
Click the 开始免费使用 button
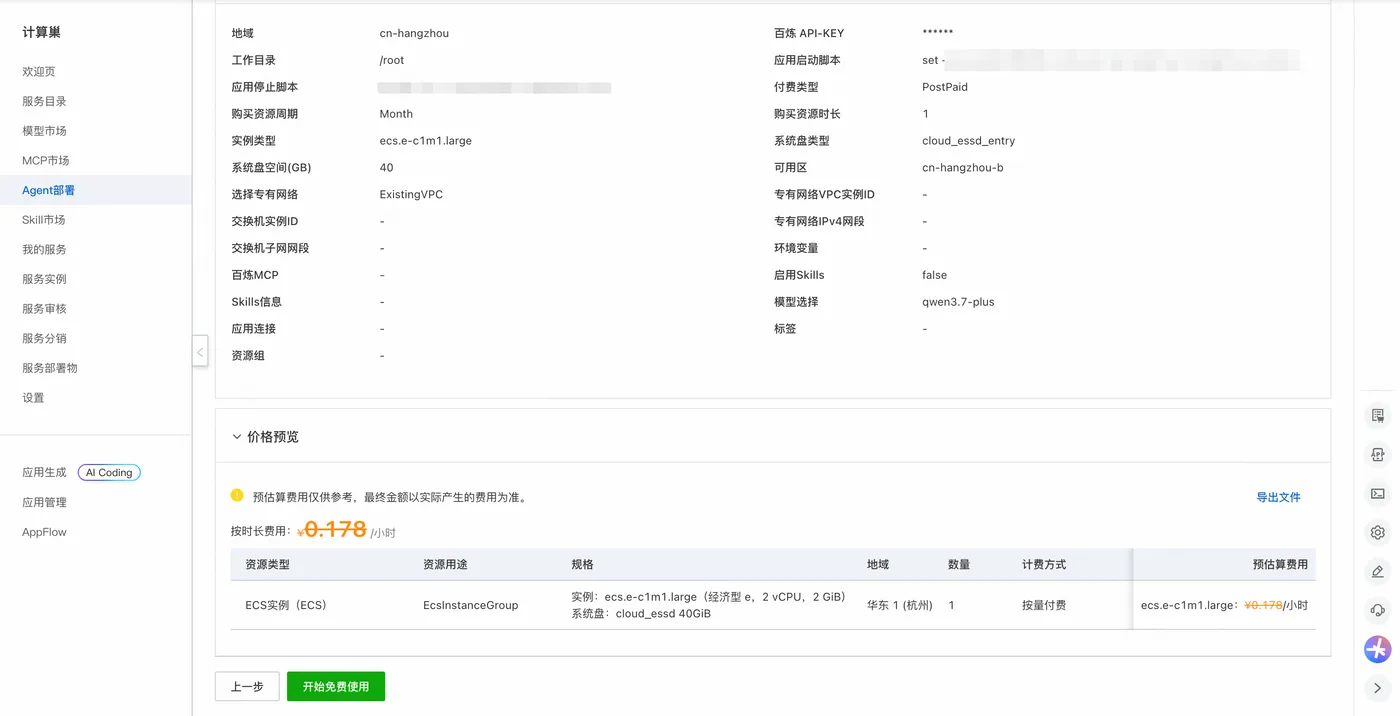[336, 687]
